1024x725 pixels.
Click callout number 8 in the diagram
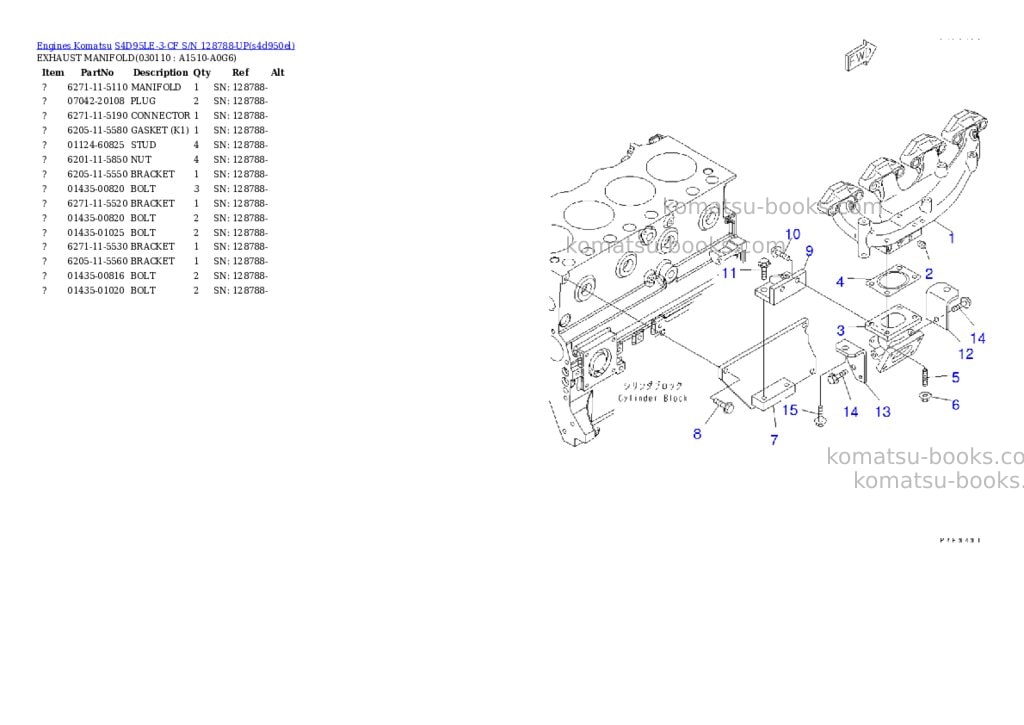[697, 434]
